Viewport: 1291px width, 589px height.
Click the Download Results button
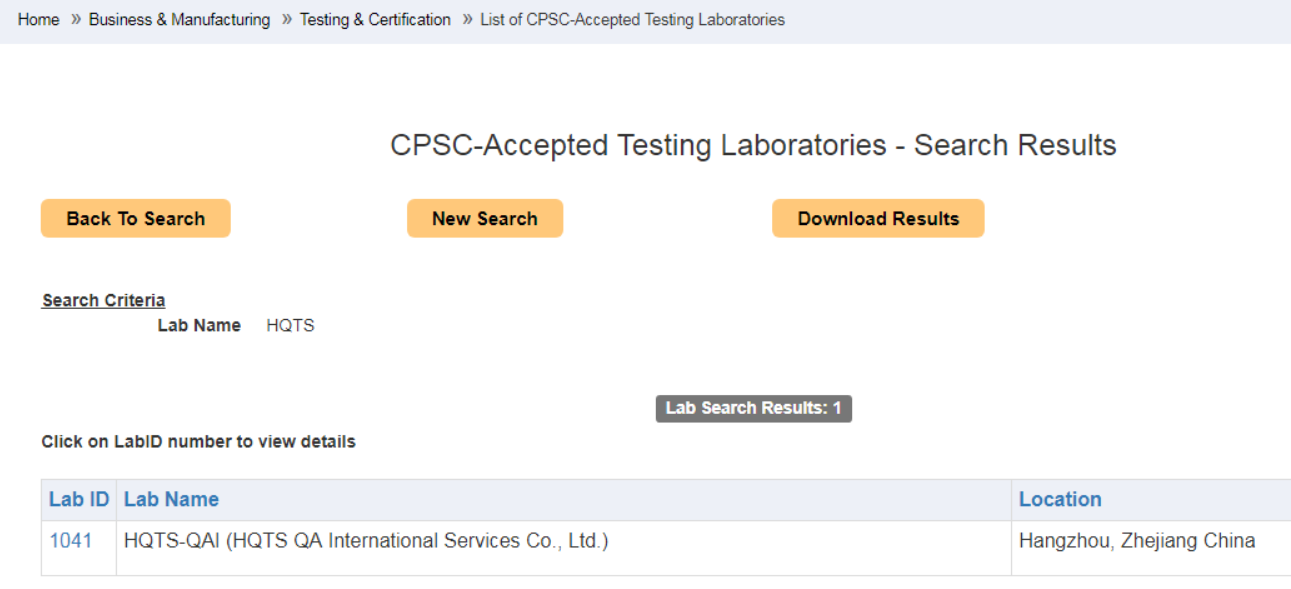878,219
